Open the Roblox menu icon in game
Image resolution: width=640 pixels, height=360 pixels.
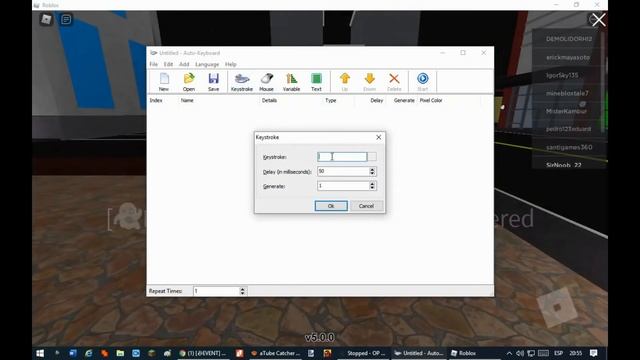(46, 19)
